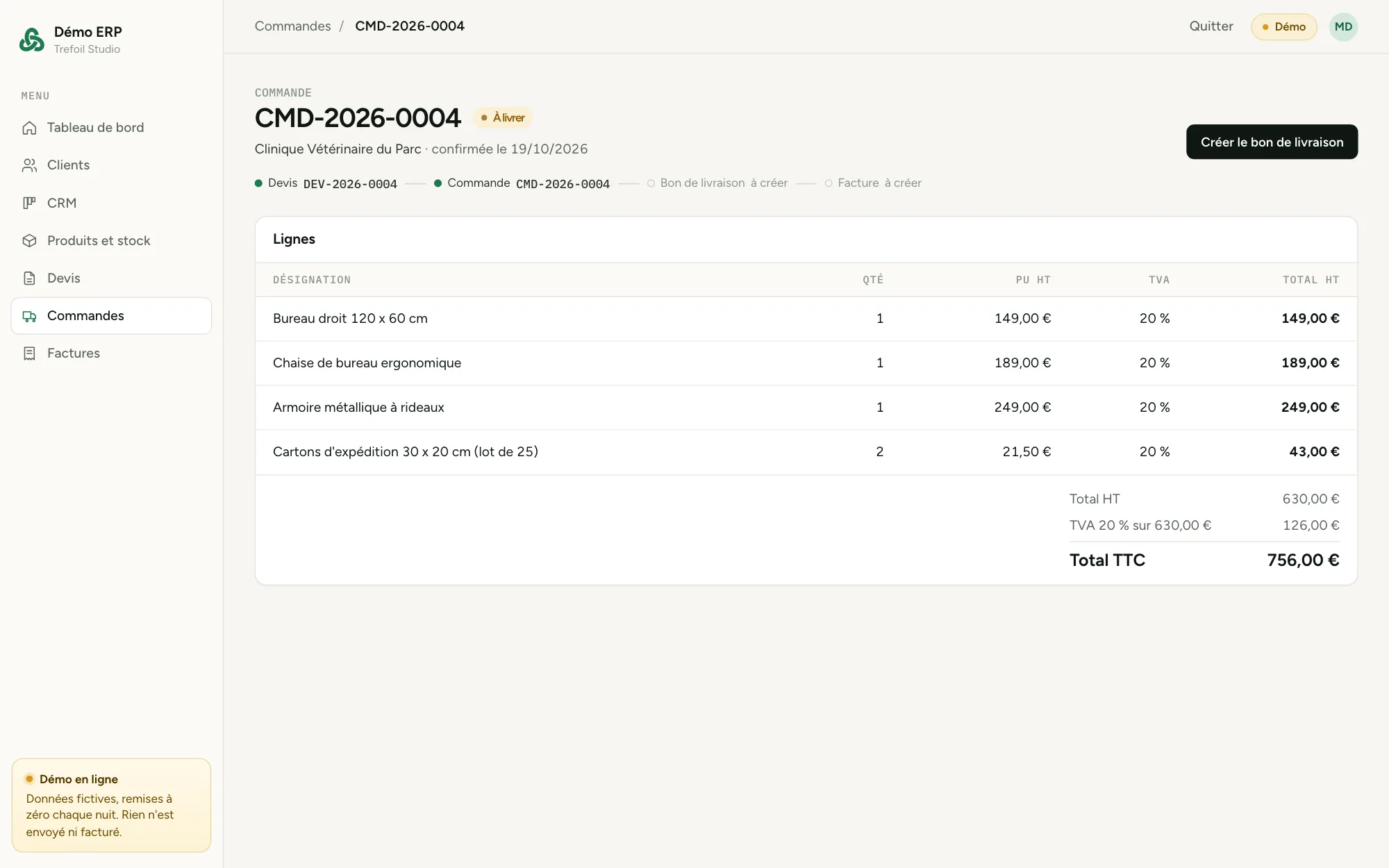Click the 21,50 € unit price
This screenshot has height=868, width=1389.
click(1026, 452)
